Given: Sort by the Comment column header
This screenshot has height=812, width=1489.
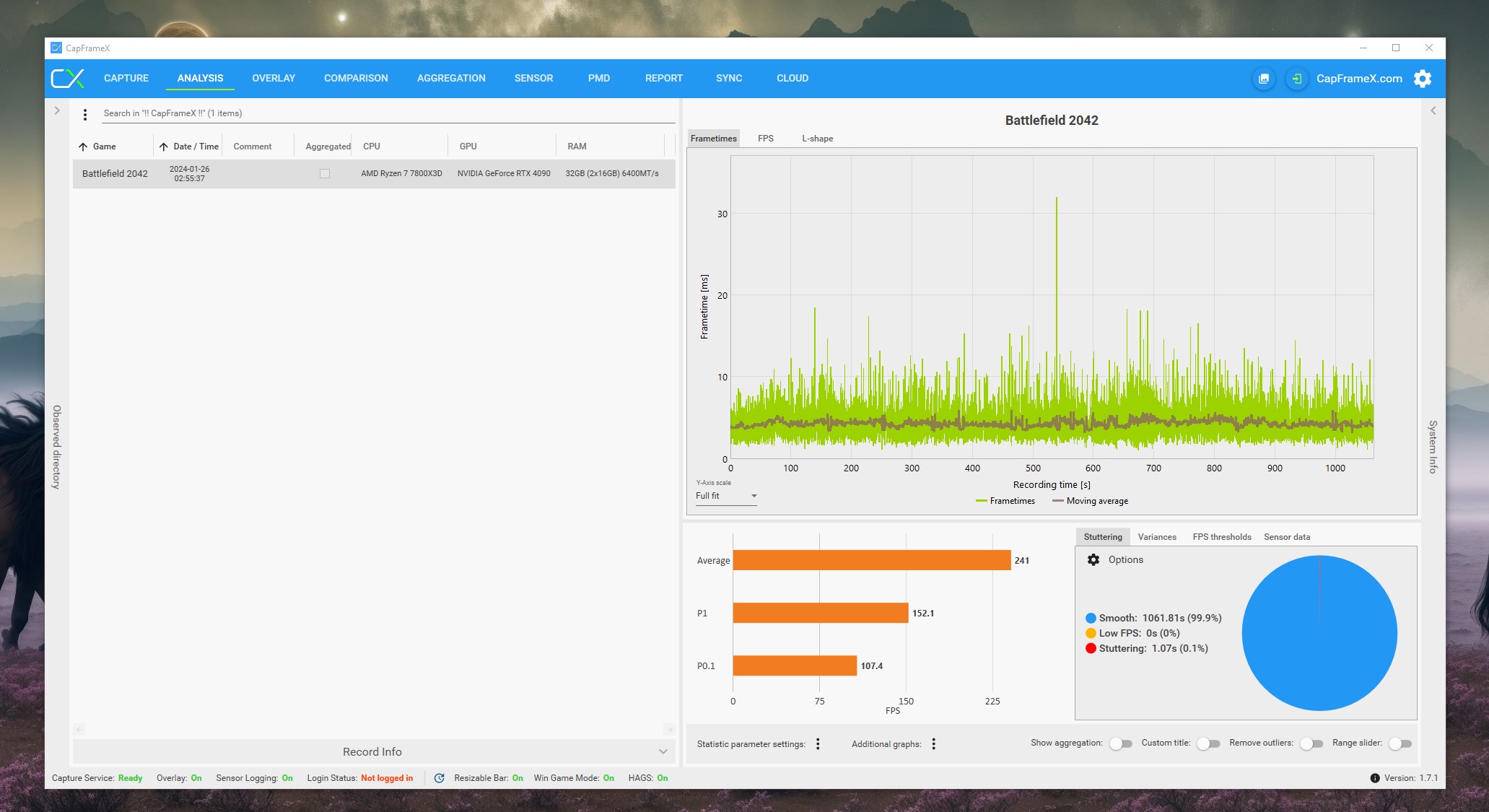Looking at the screenshot, I should point(253,147).
